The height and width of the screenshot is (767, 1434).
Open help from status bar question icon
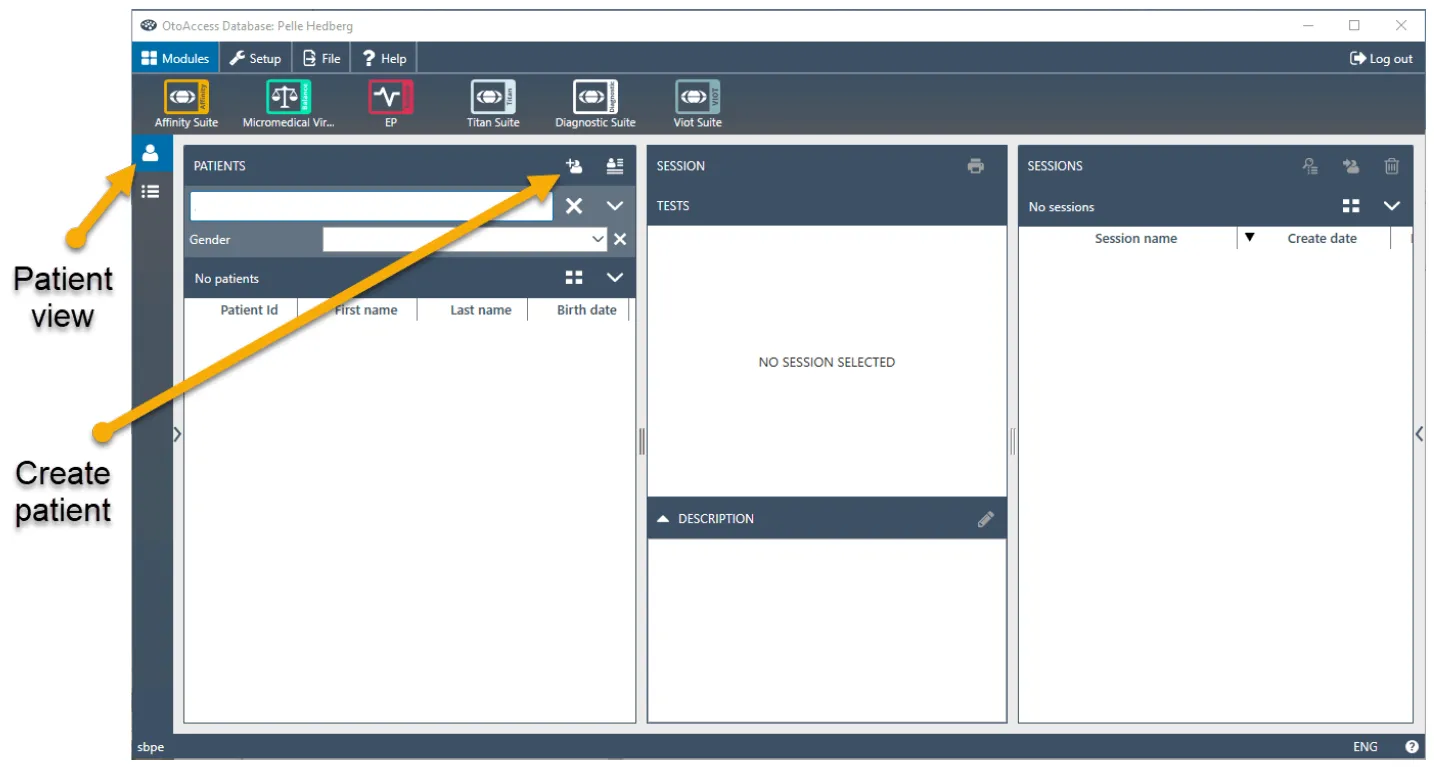click(1412, 747)
